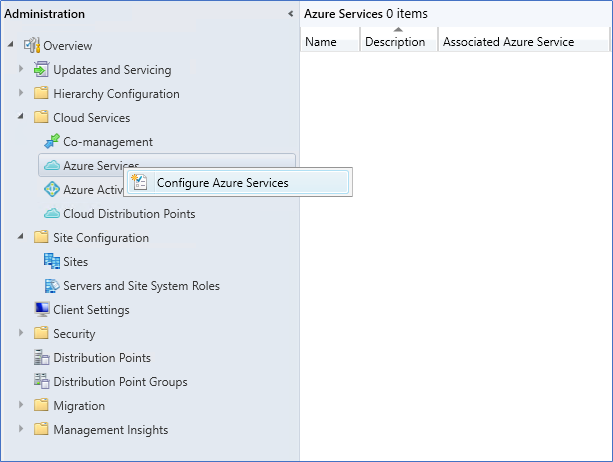Viewport: 613px width, 462px height.
Task: Click the Site Configuration folder icon
Action: [41, 237]
